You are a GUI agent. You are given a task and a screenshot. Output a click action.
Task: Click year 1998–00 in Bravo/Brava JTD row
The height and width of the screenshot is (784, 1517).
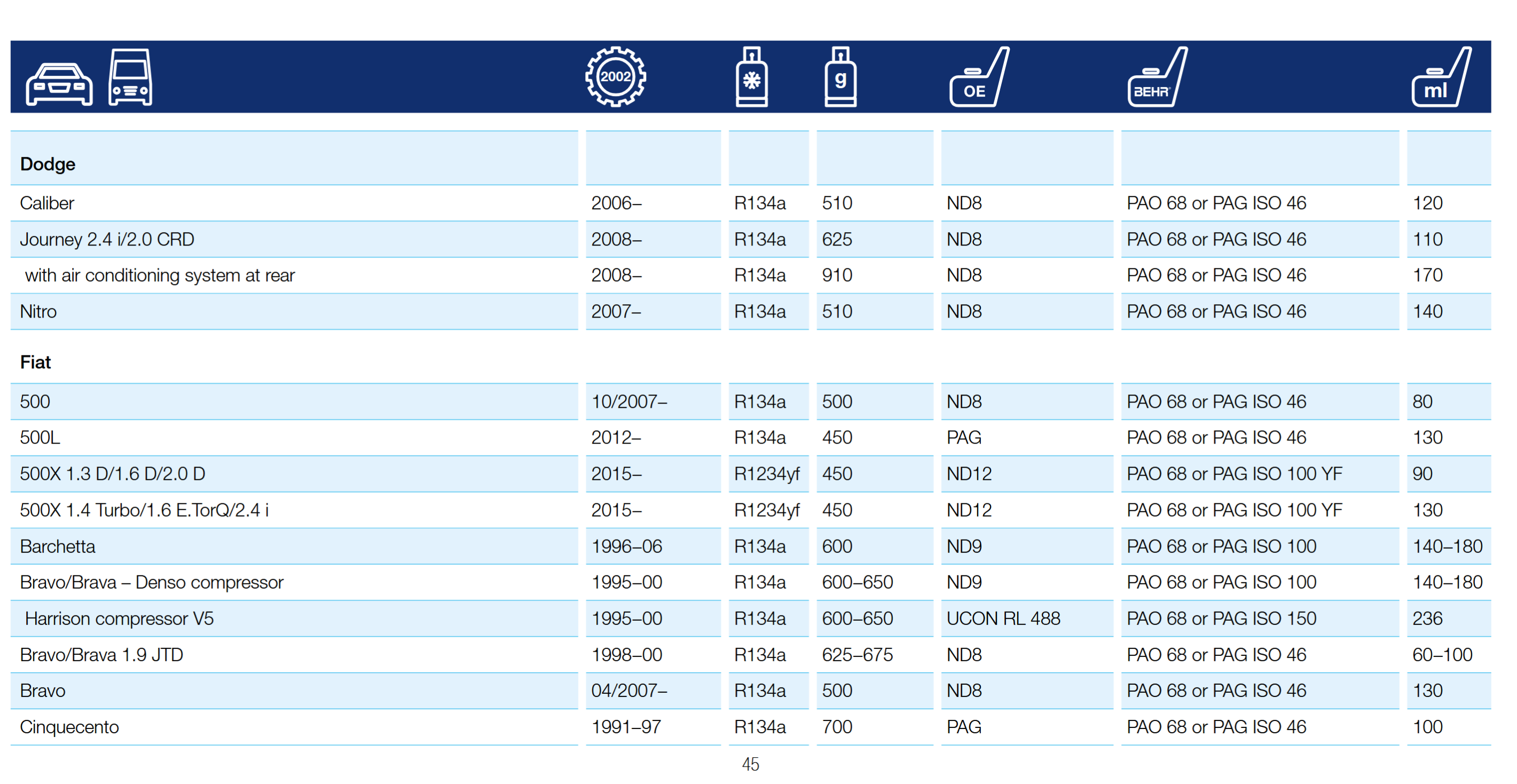tap(626, 654)
